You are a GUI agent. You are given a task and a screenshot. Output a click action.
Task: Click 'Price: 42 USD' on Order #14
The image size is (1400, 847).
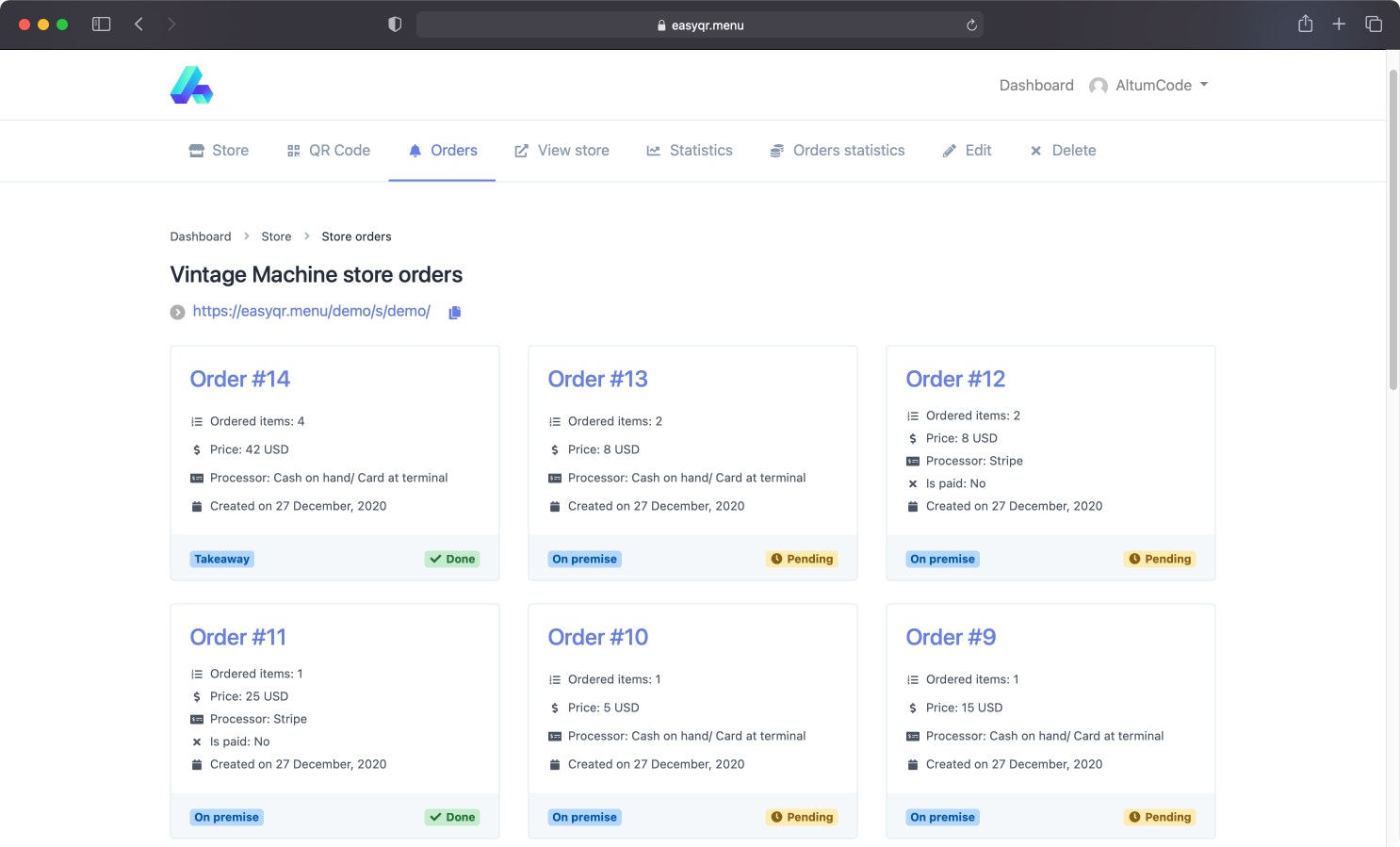[250, 450]
